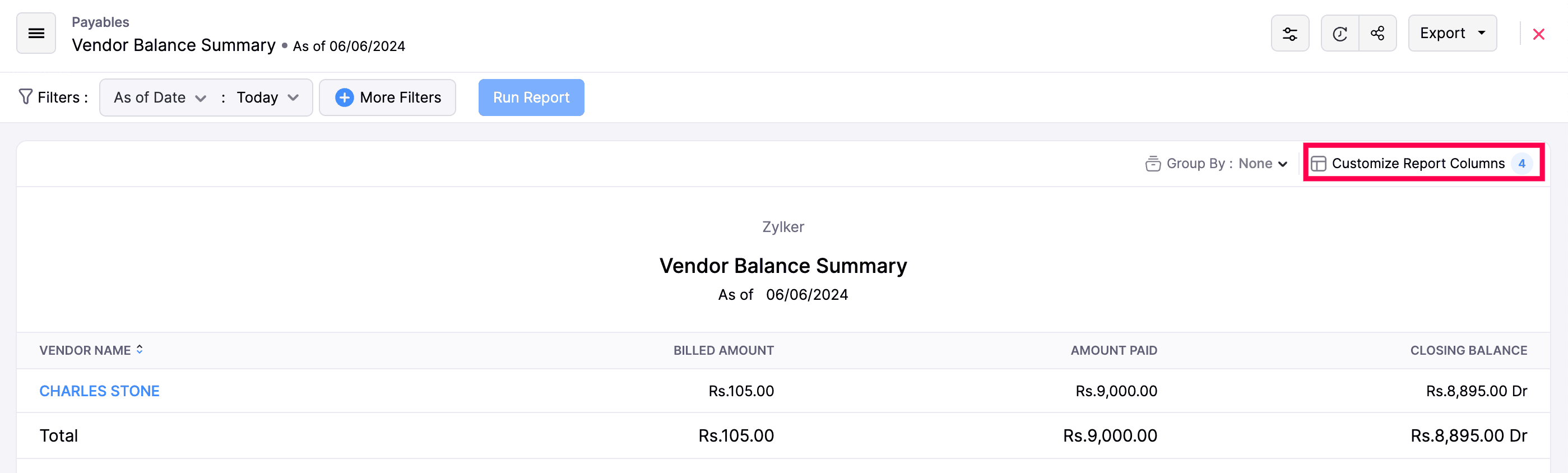Screen dimensions: 1568x473
Task: Click the filter funnel icon
Action: (25, 97)
